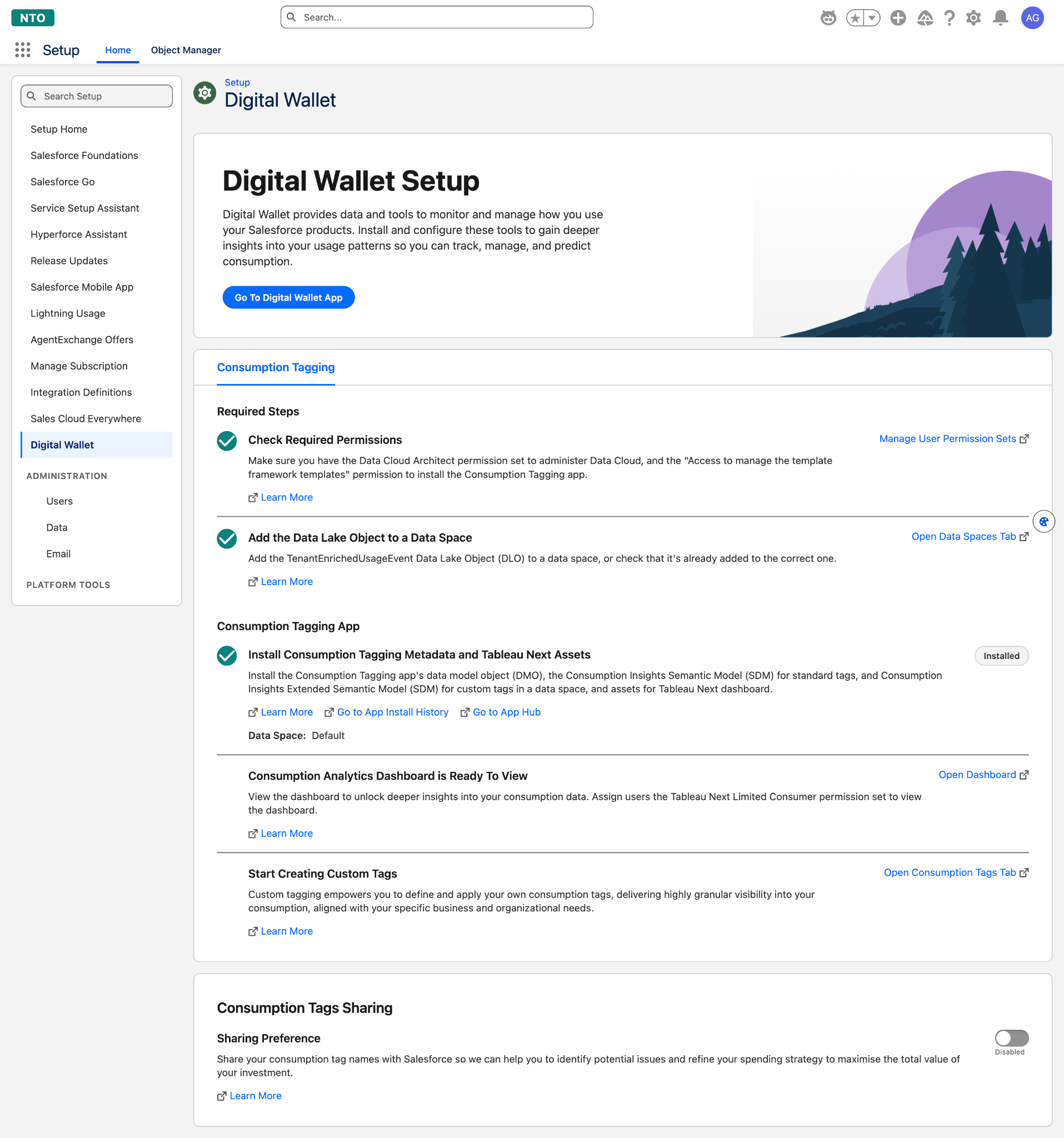Open the Global Actions plus icon
The image size is (1064, 1138).
(898, 18)
